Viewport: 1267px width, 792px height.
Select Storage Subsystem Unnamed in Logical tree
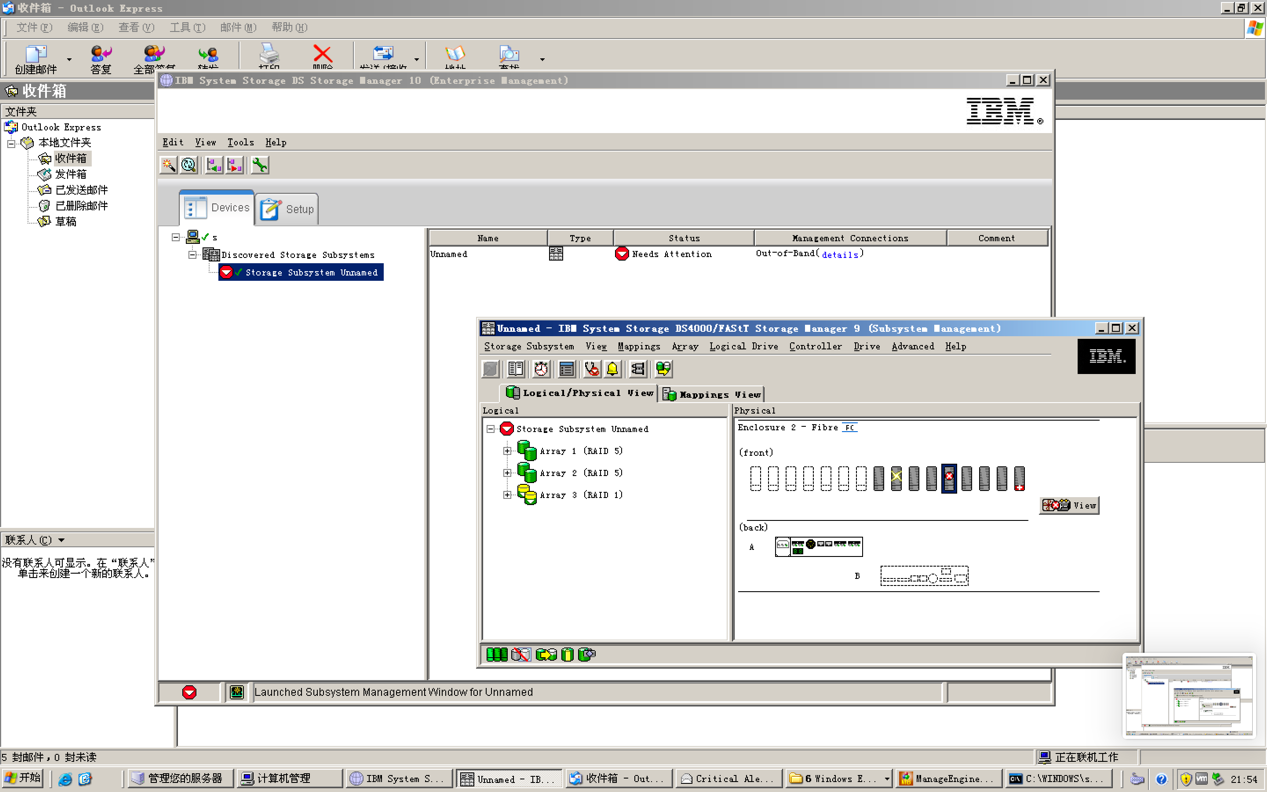coord(581,429)
